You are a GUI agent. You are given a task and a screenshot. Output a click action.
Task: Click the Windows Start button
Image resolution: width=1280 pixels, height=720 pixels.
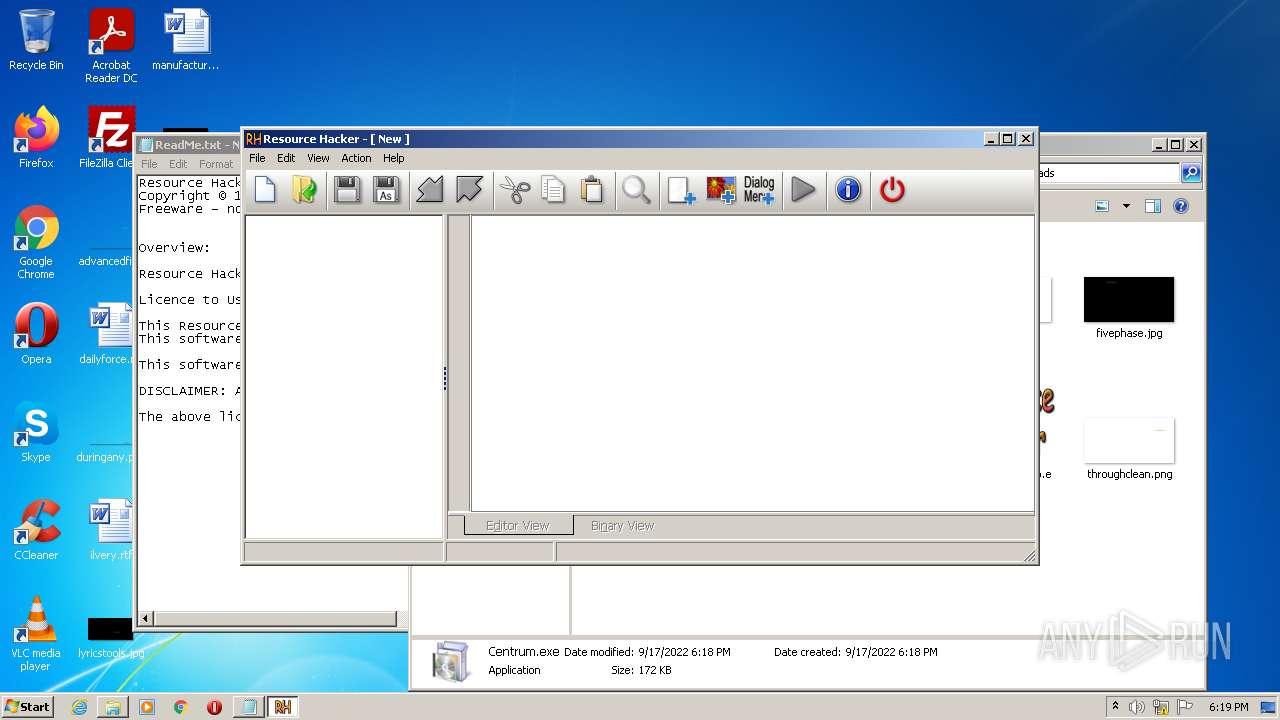pyautogui.click(x=28, y=706)
